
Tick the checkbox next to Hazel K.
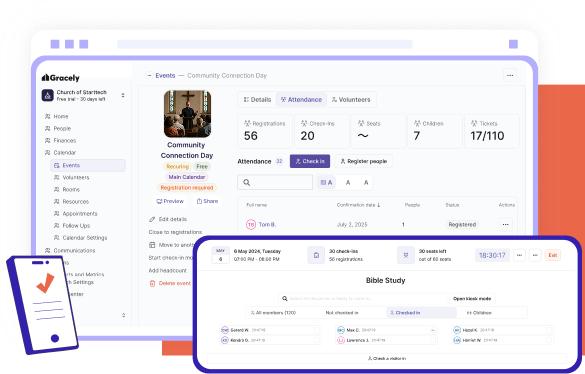coord(549,330)
